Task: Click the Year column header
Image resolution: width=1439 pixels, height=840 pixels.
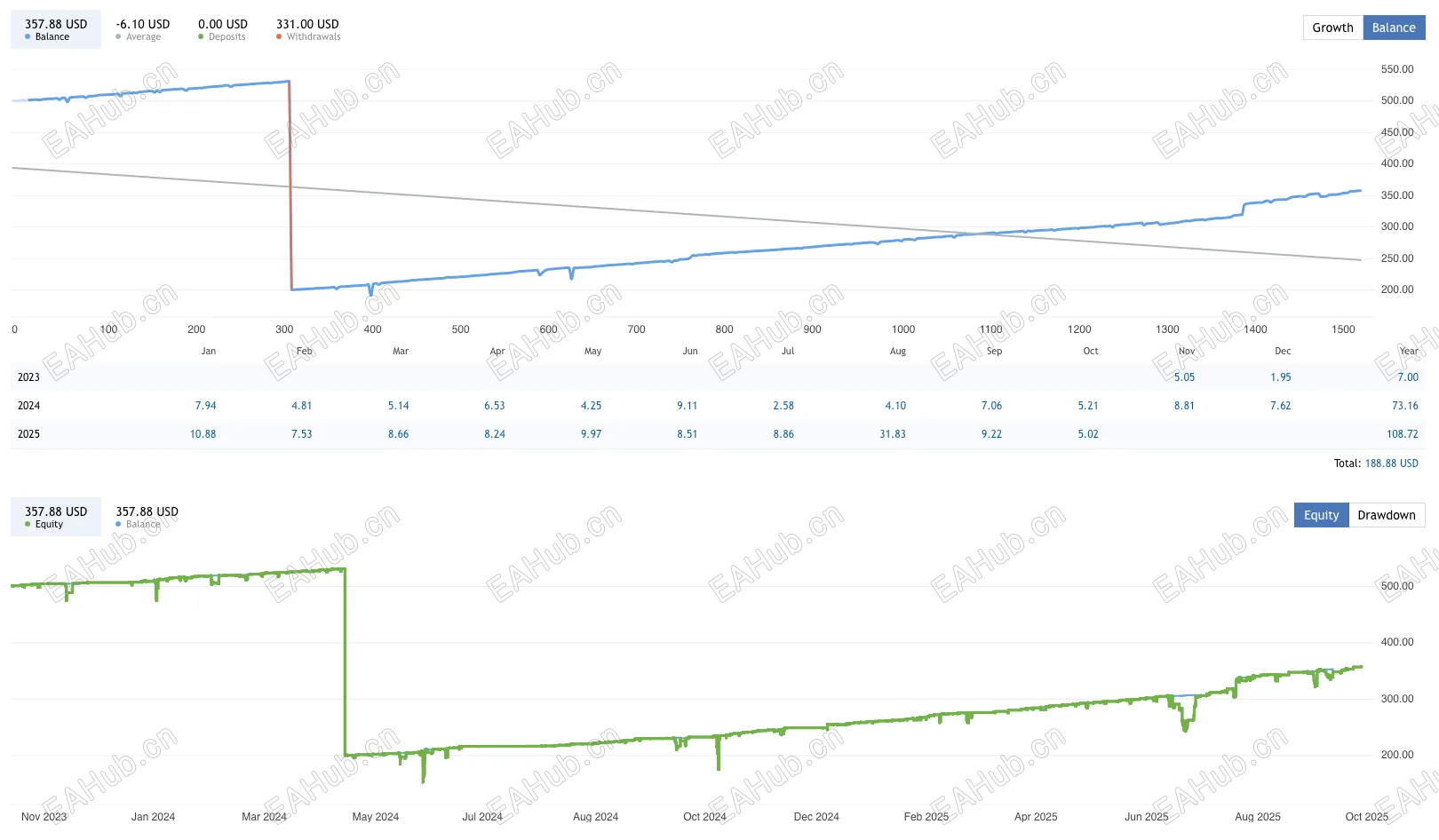Action: pos(1408,351)
